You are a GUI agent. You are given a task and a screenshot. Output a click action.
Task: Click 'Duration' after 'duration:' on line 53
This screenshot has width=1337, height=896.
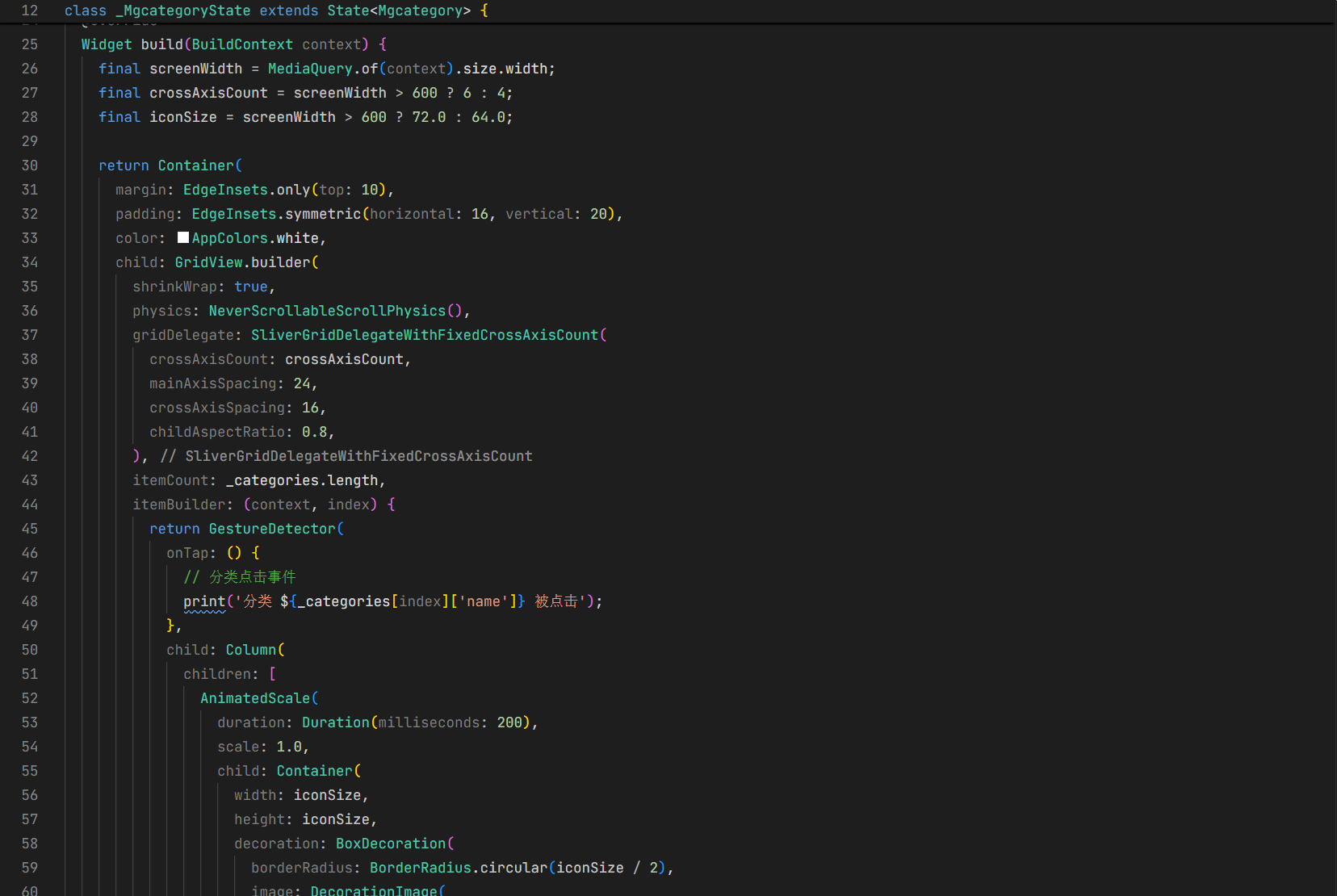point(336,722)
